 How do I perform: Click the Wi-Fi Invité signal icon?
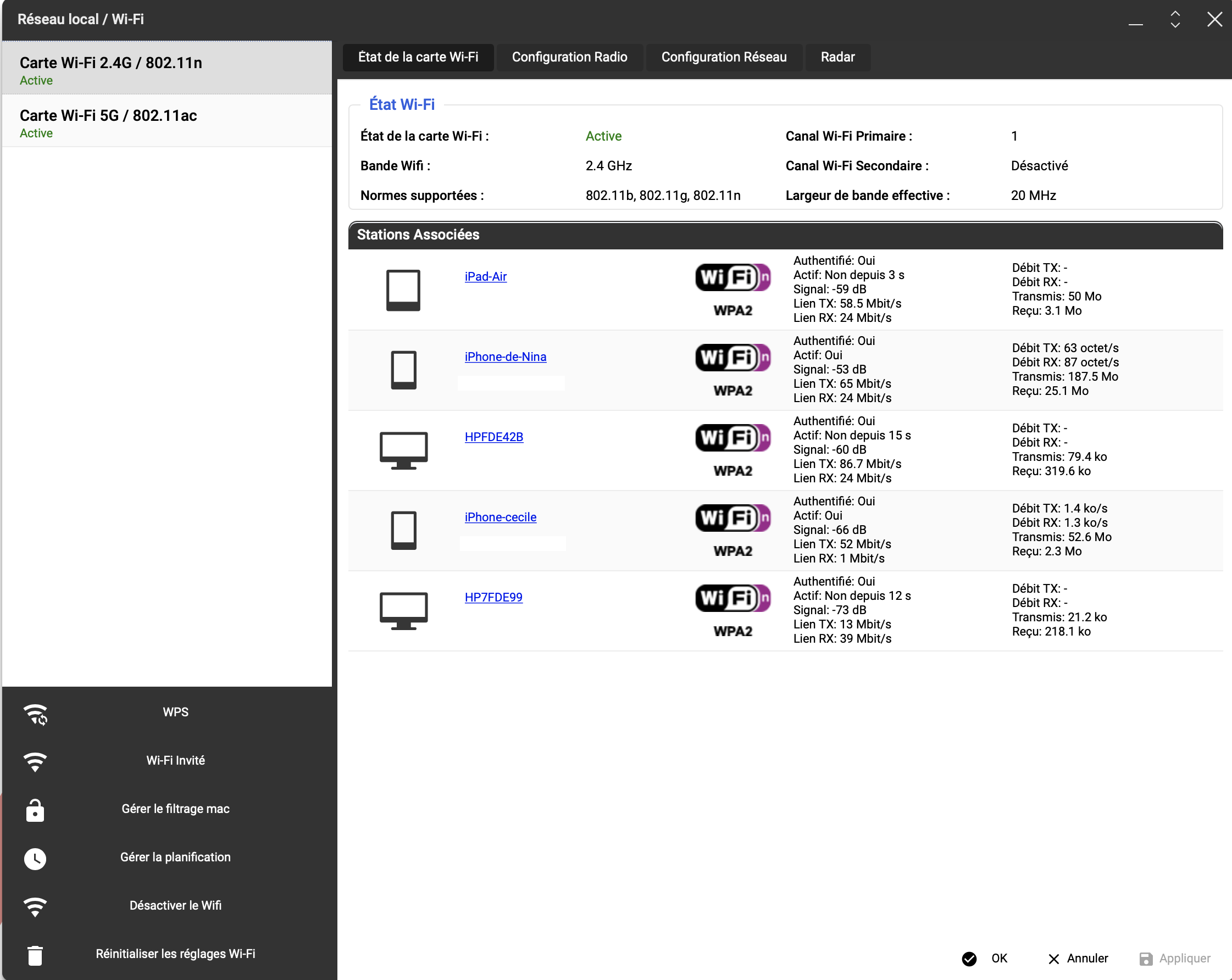(35, 761)
